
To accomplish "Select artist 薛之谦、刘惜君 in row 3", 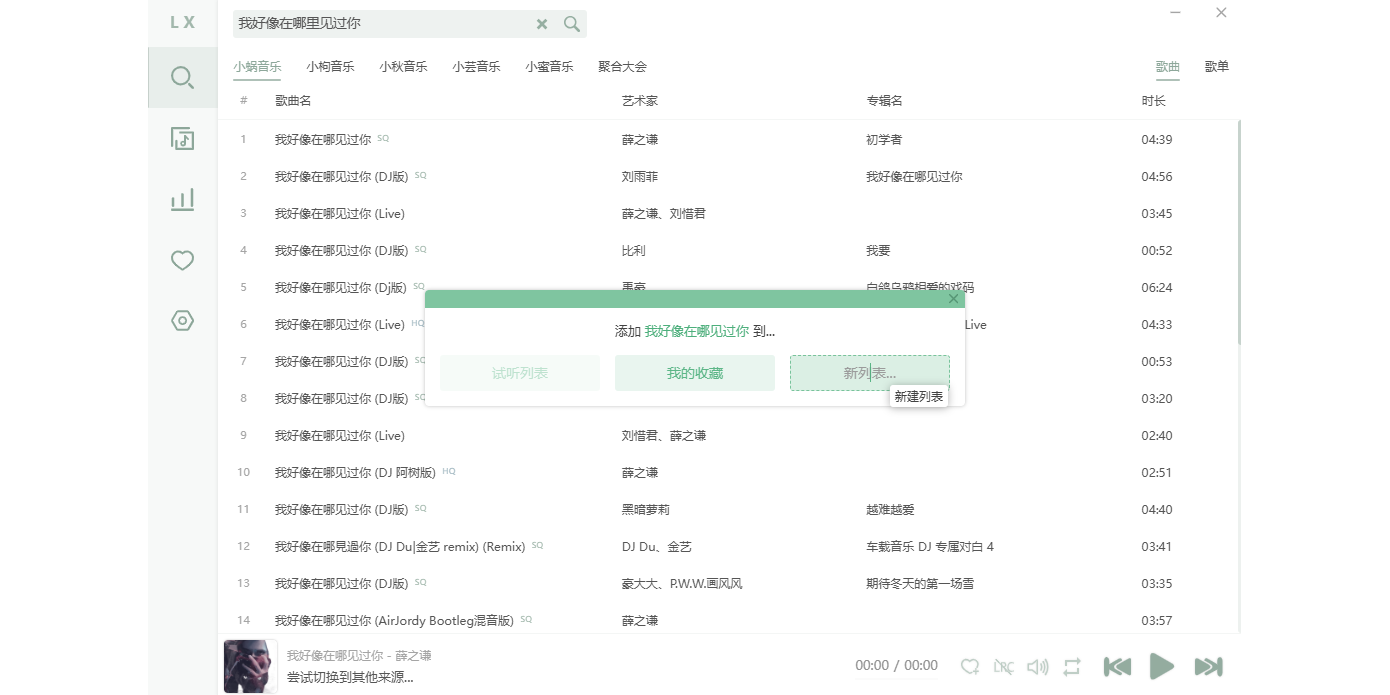I will pos(664,214).
